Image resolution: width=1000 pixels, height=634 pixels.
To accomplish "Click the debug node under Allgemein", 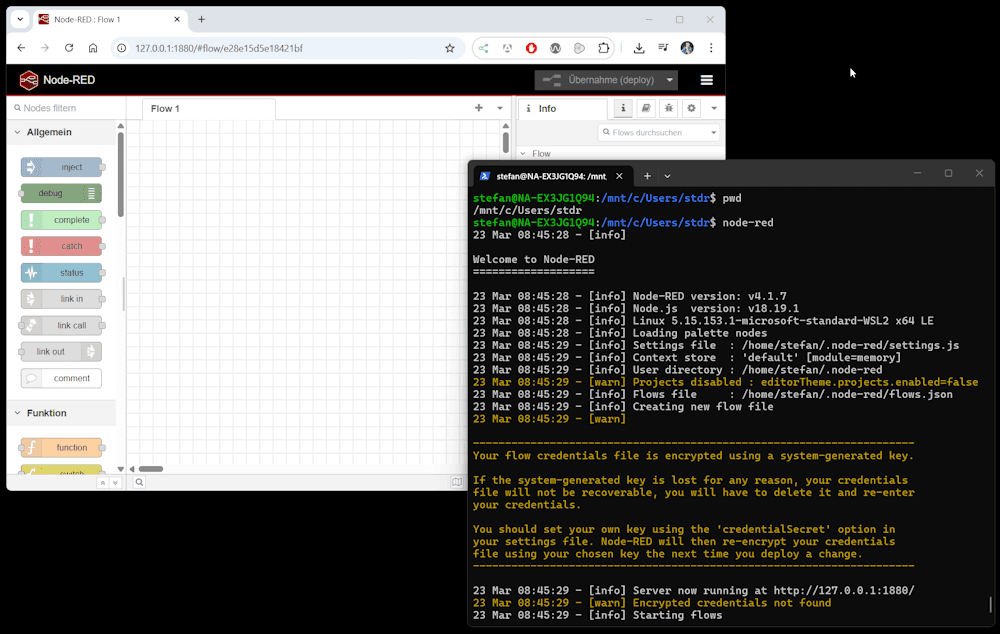I will [x=62, y=193].
